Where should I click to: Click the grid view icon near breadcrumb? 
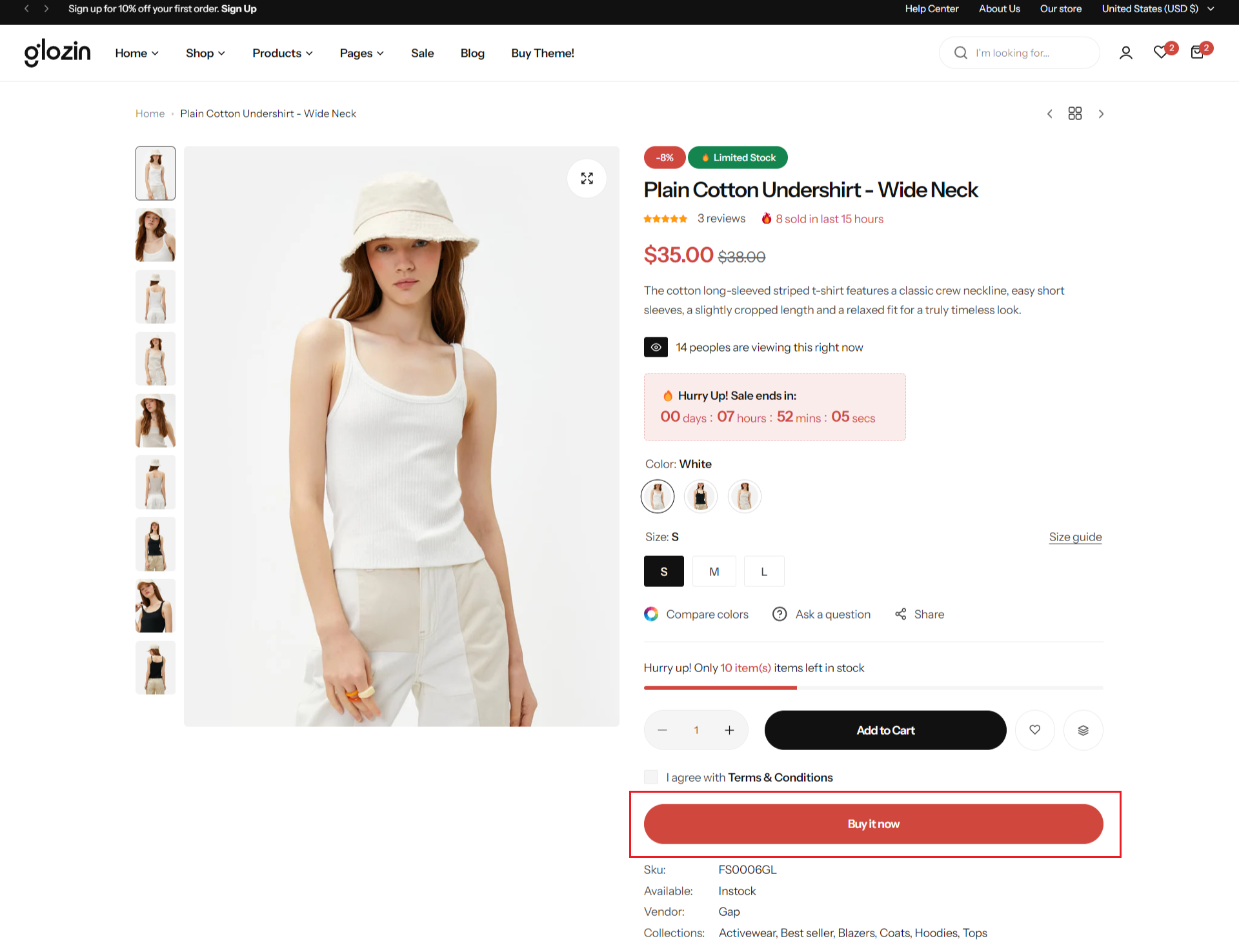(1074, 114)
